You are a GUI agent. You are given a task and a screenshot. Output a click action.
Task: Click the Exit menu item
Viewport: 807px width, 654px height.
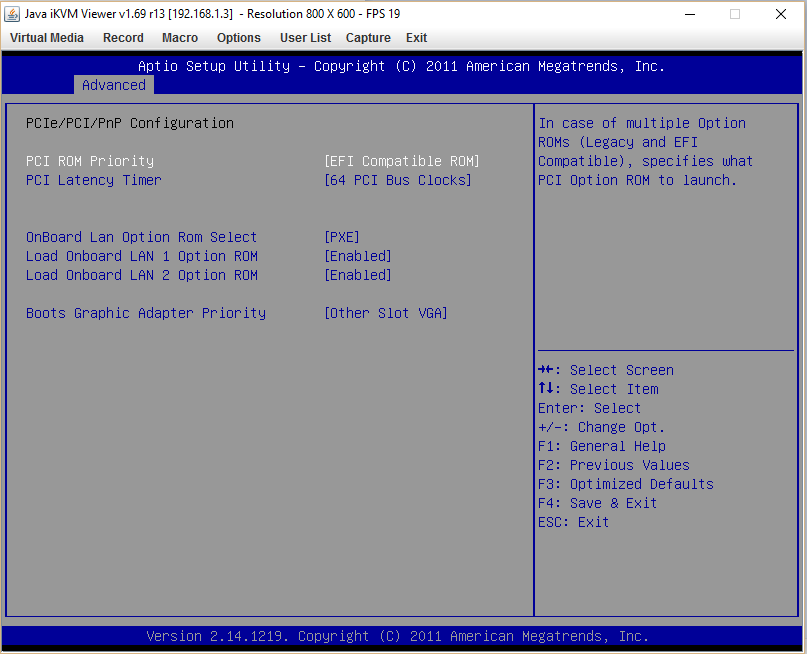pos(416,38)
